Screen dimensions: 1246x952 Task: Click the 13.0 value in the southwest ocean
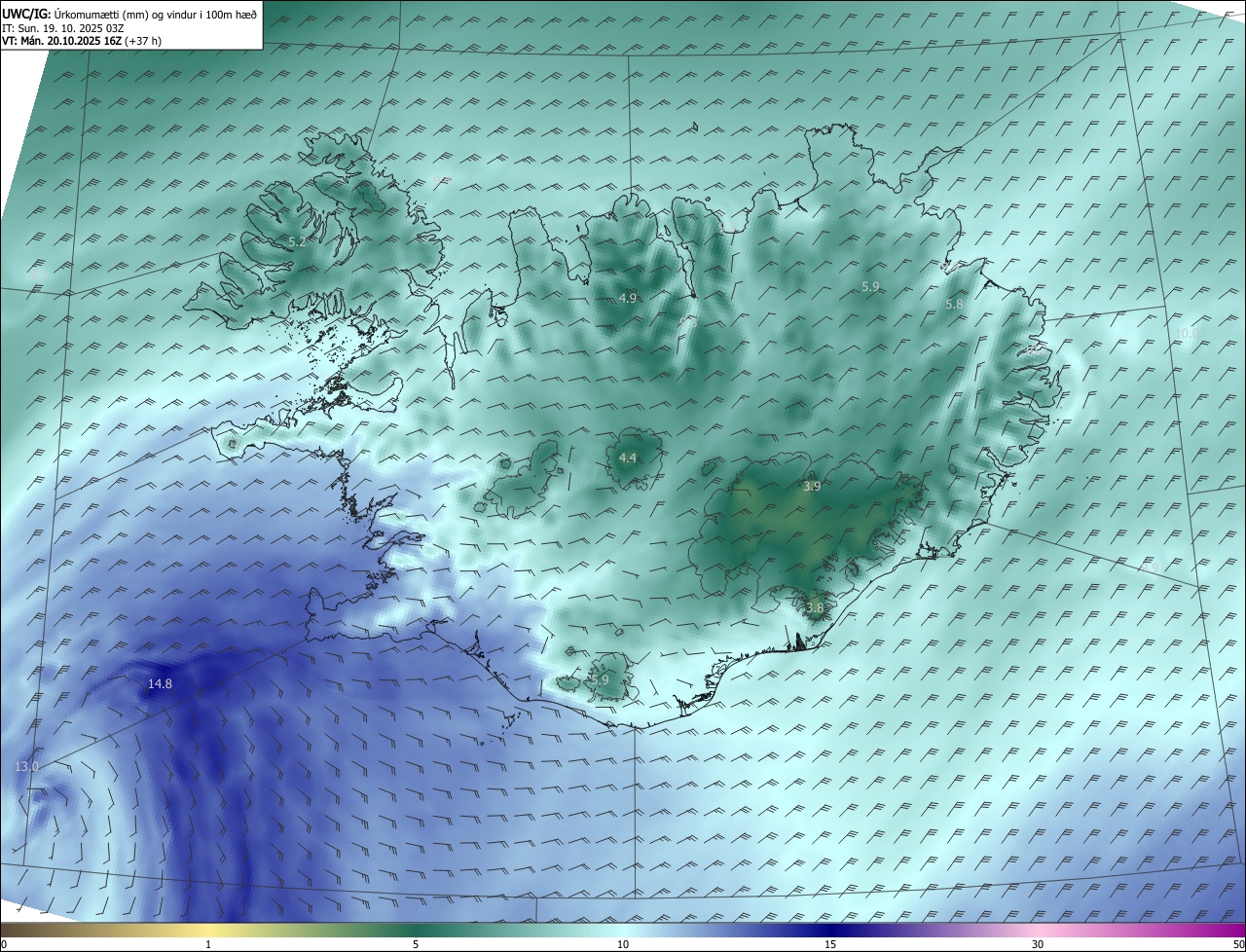26,766
